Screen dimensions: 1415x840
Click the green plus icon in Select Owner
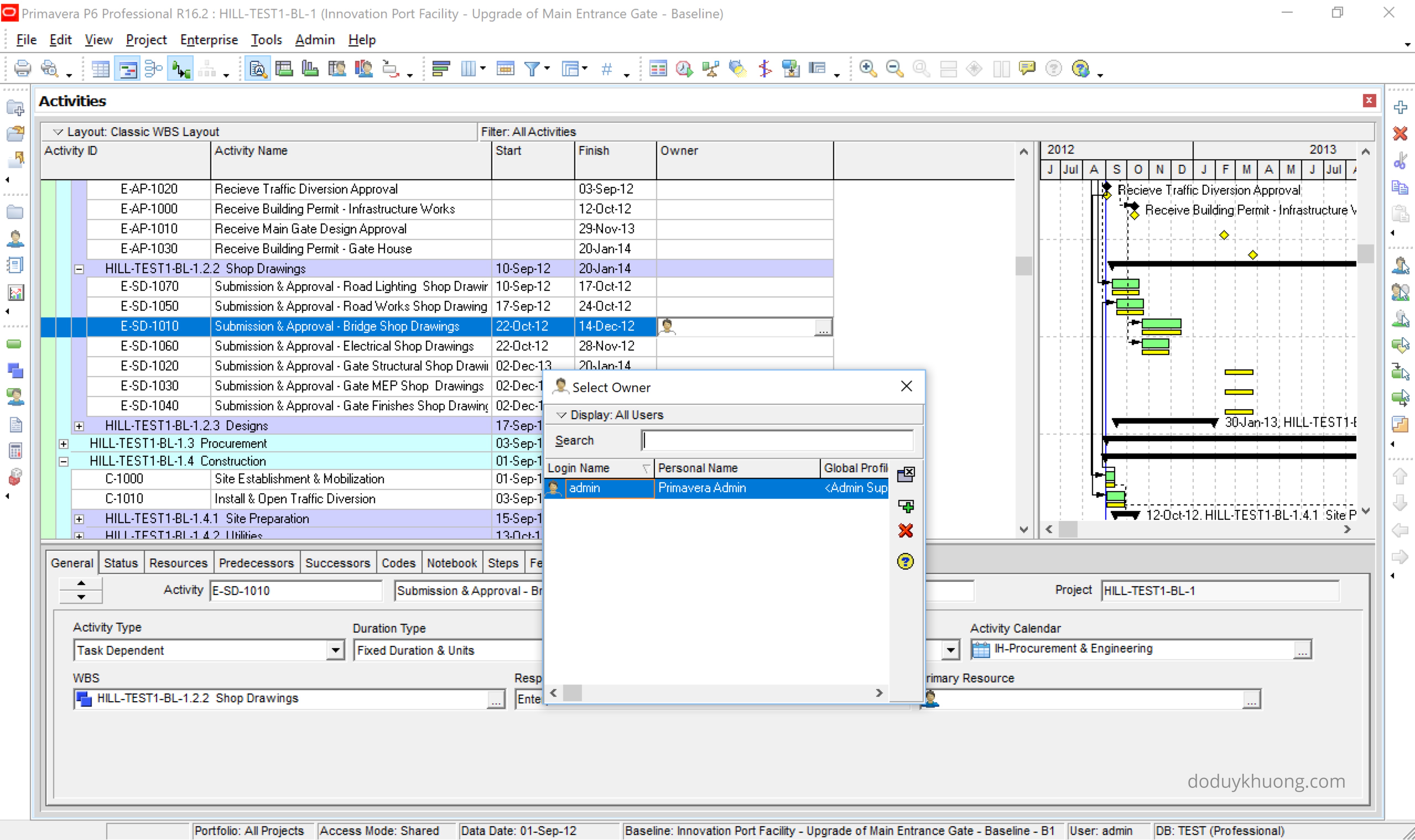[x=906, y=505]
